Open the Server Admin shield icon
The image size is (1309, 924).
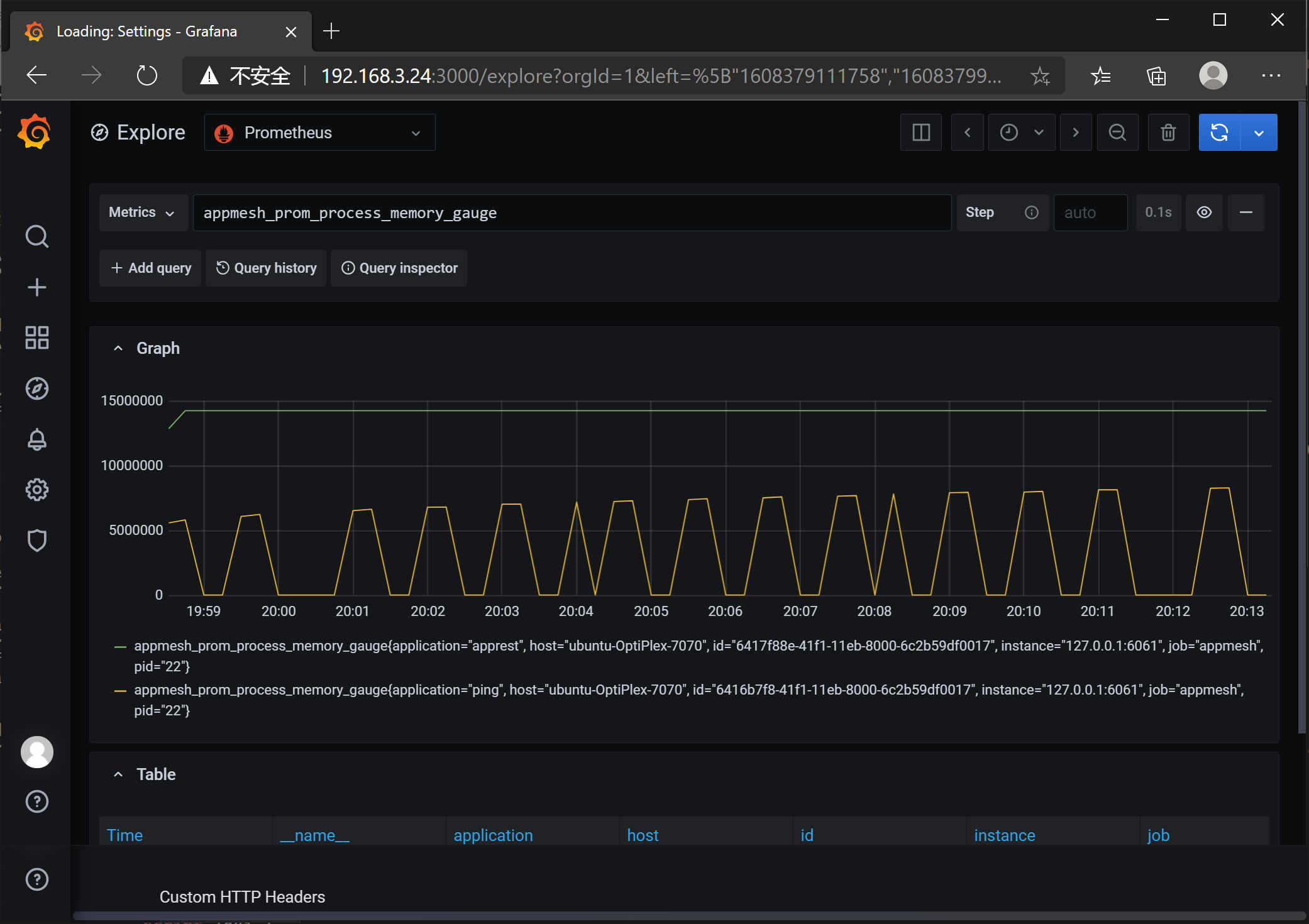(36, 540)
